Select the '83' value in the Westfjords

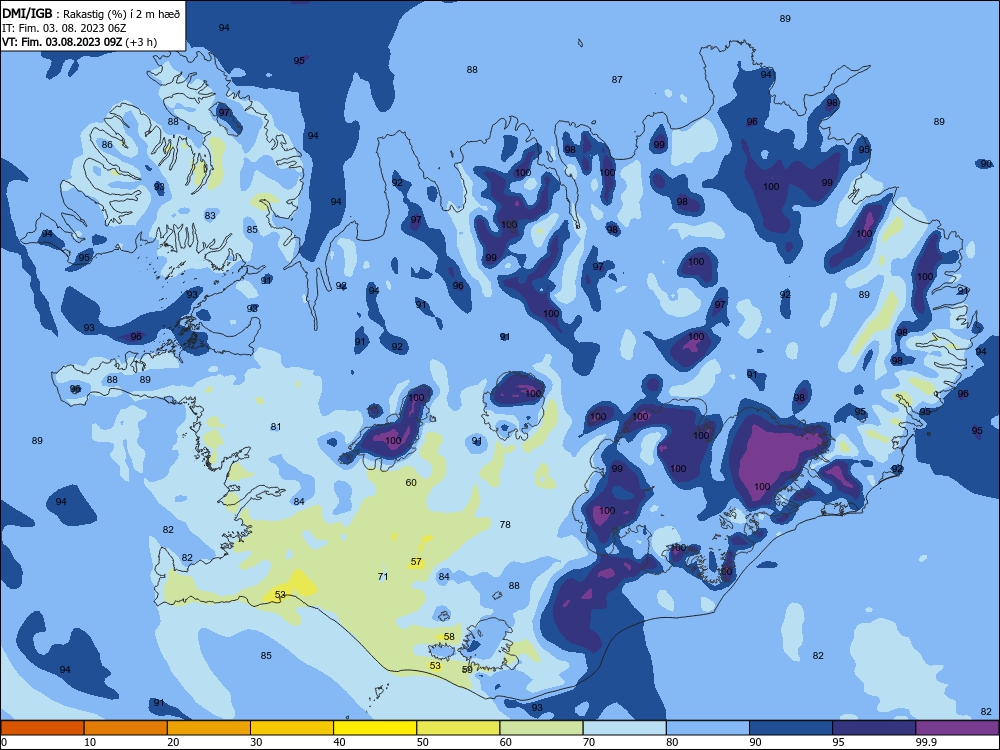click(210, 216)
